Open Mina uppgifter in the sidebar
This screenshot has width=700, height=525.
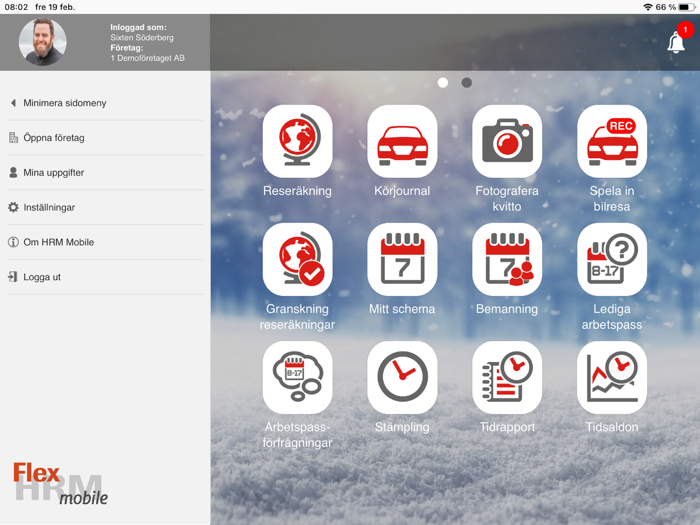coord(105,173)
